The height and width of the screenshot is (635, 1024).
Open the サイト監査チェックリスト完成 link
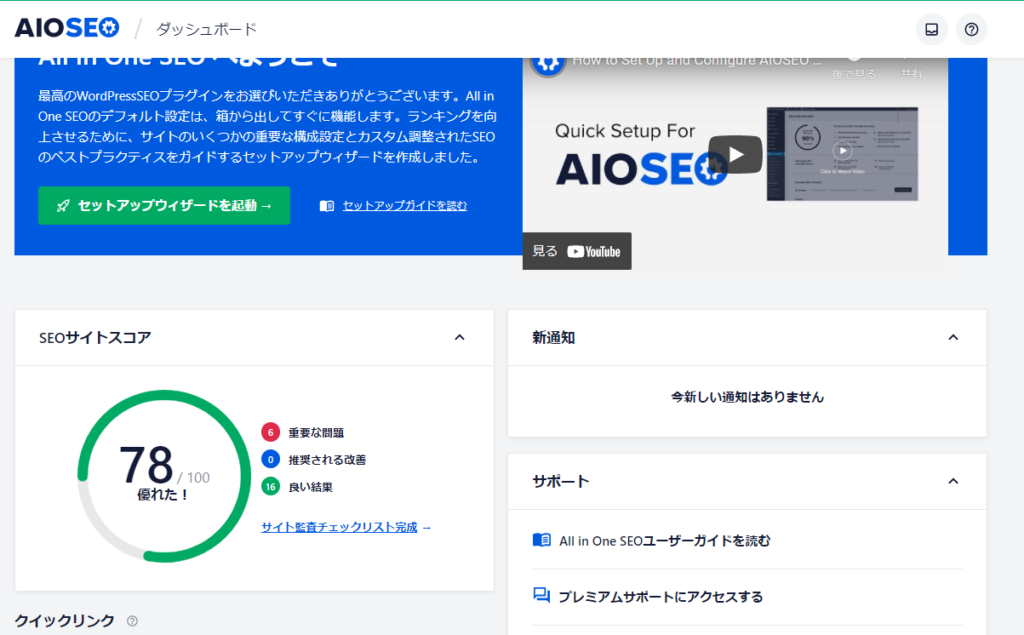pyautogui.click(x=346, y=527)
